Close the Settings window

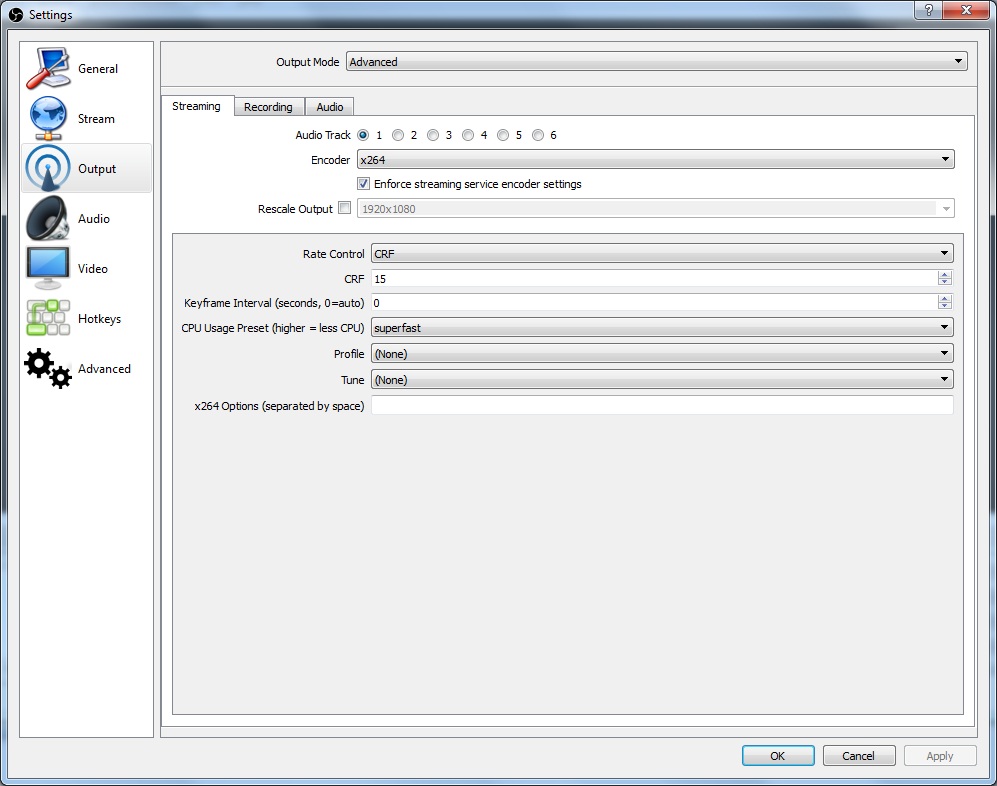point(966,10)
